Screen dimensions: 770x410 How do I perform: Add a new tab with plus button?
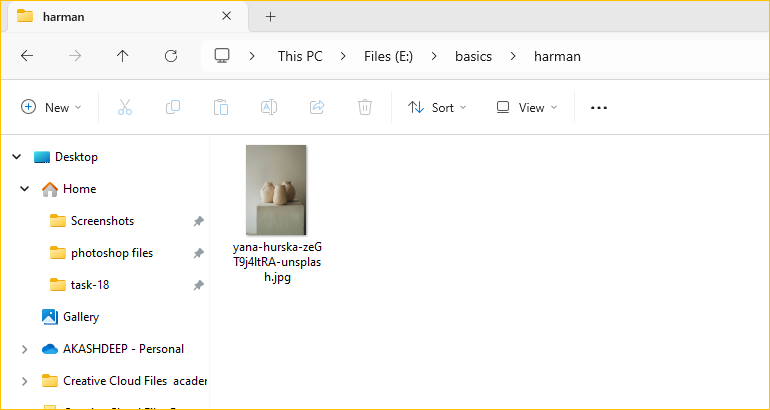tap(270, 16)
